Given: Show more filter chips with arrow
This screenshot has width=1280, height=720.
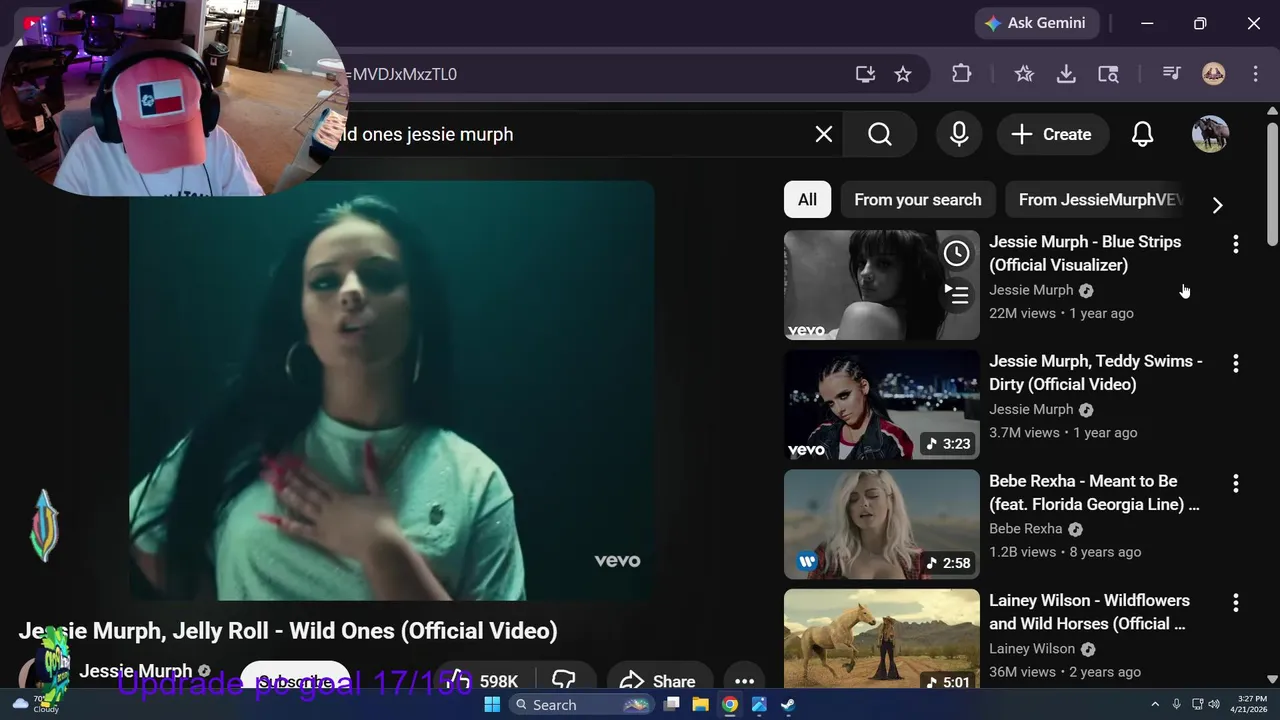Looking at the screenshot, I should click(x=1217, y=205).
